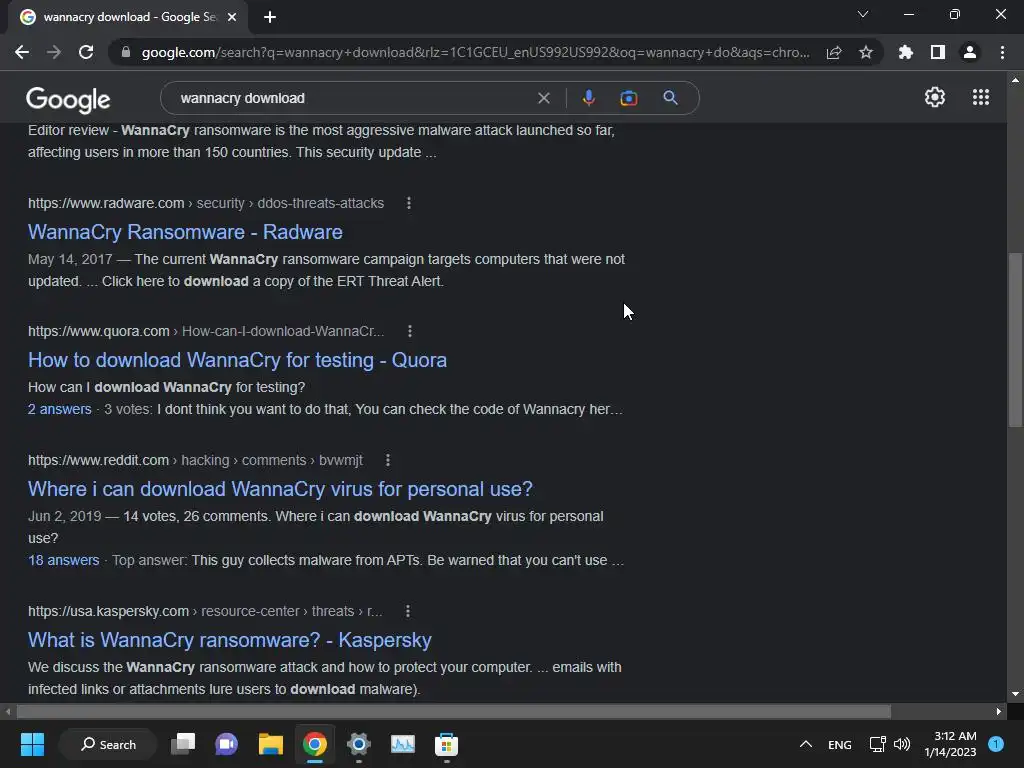Click the 18 answers Reddit link
The height and width of the screenshot is (768, 1024).
pyautogui.click(x=63, y=560)
